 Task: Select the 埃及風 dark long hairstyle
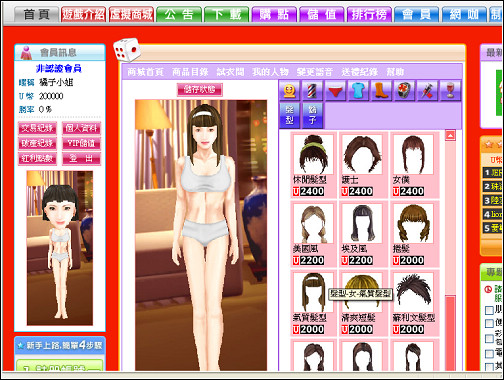click(x=362, y=223)
